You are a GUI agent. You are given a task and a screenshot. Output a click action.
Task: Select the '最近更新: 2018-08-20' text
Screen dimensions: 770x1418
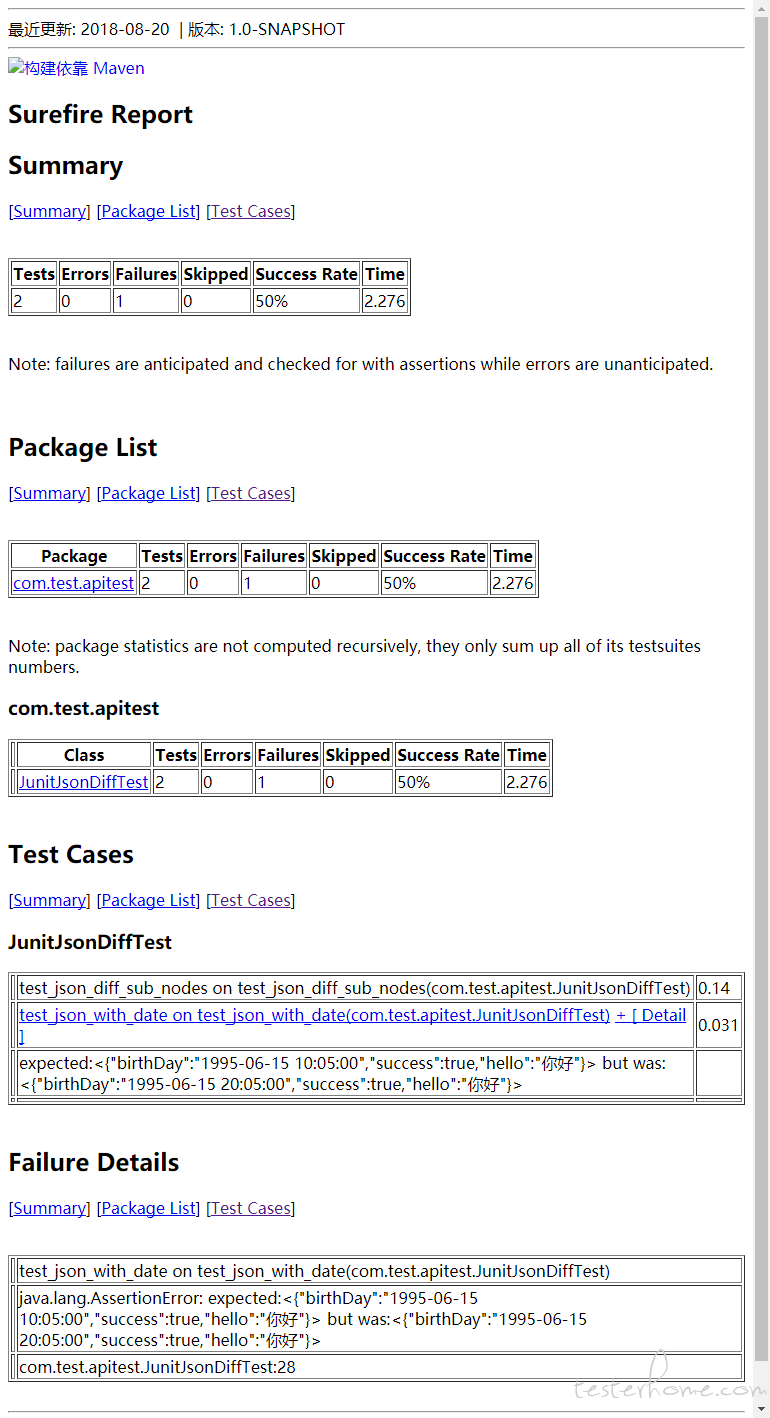click(x=89, y=29)
